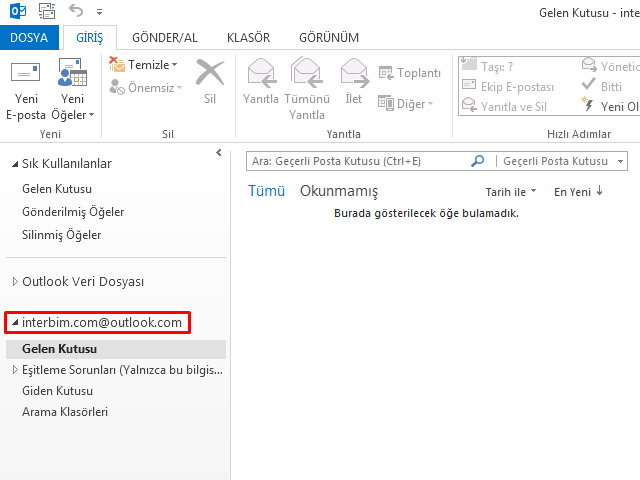
Task: Click Tümünü Yanıtla reply-all icon
Action: click(x=307, y=74)
